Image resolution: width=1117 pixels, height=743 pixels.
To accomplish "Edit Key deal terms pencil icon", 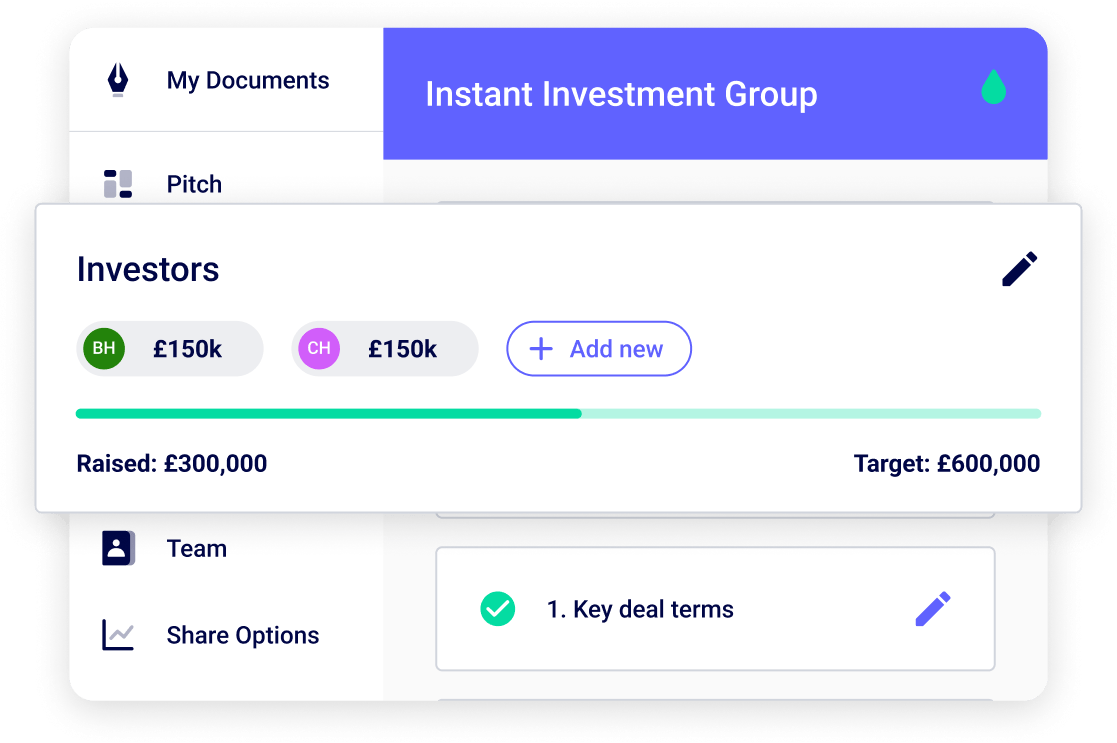I will pyautogui.click(x=932, y=608).
